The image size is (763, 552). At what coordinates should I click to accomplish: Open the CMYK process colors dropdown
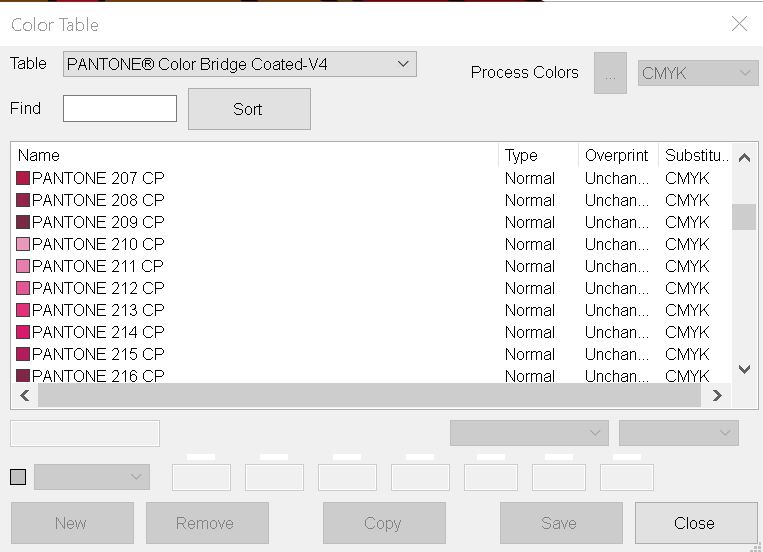[x=698, y=73]
